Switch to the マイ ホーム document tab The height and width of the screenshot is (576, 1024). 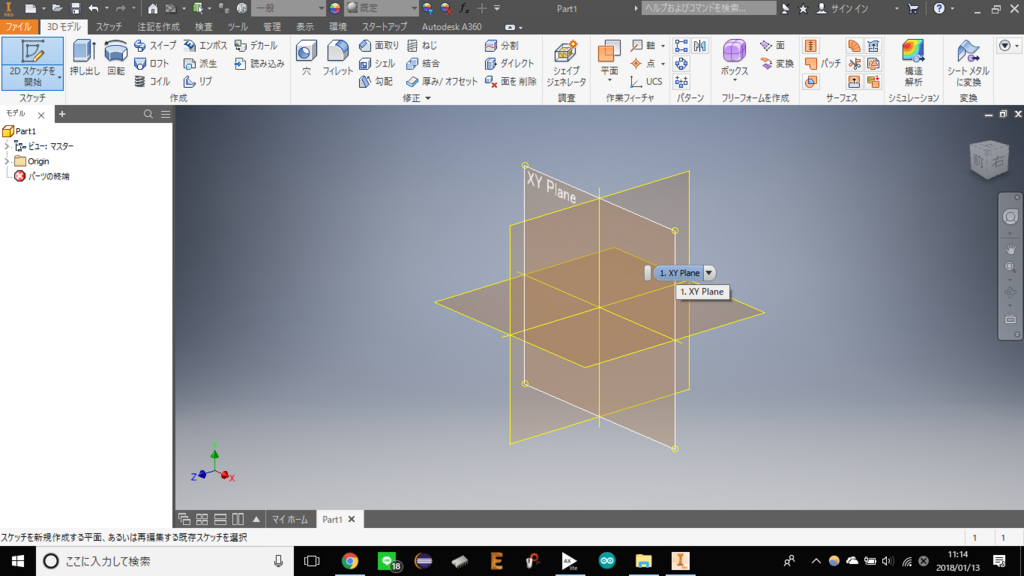(x=290, y=520)
